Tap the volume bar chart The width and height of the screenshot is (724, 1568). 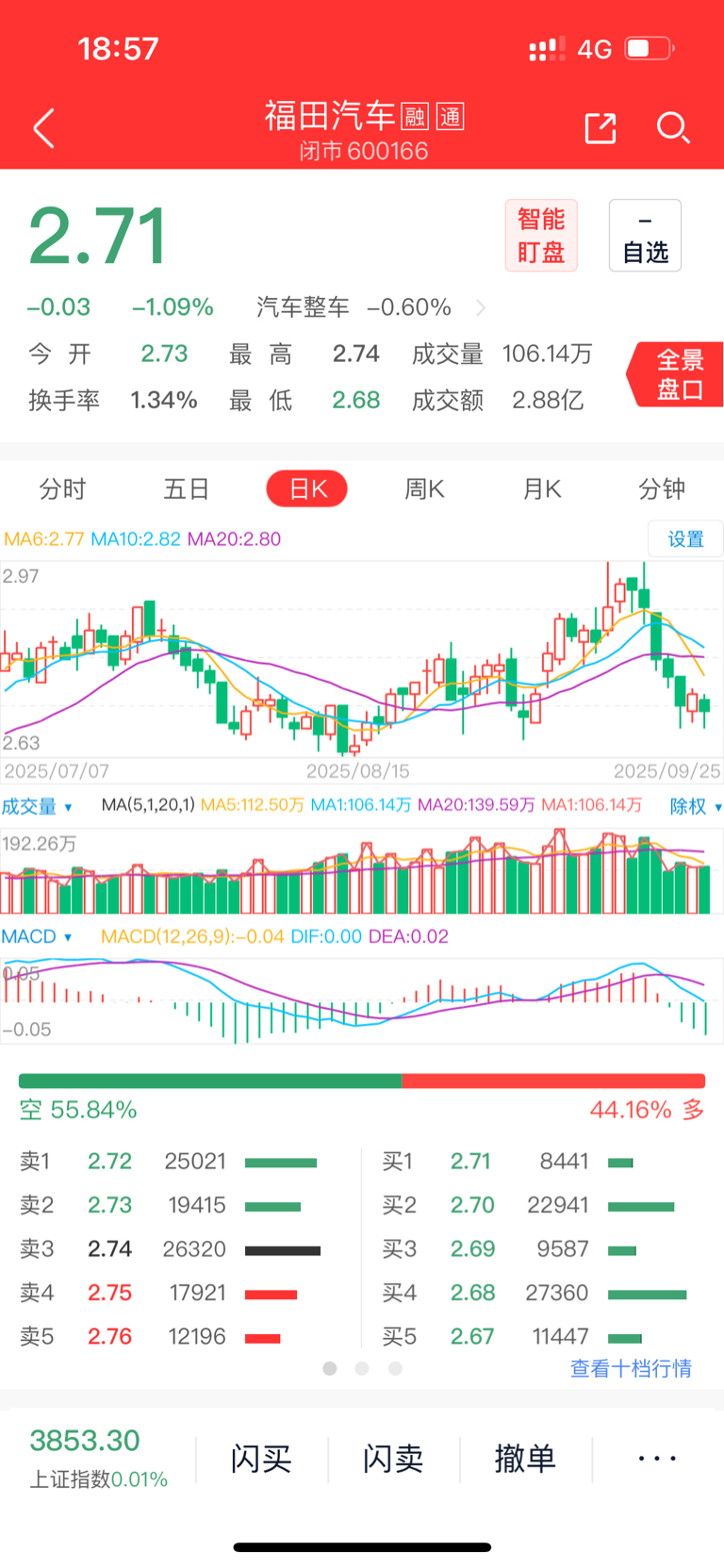pos(362,870)
